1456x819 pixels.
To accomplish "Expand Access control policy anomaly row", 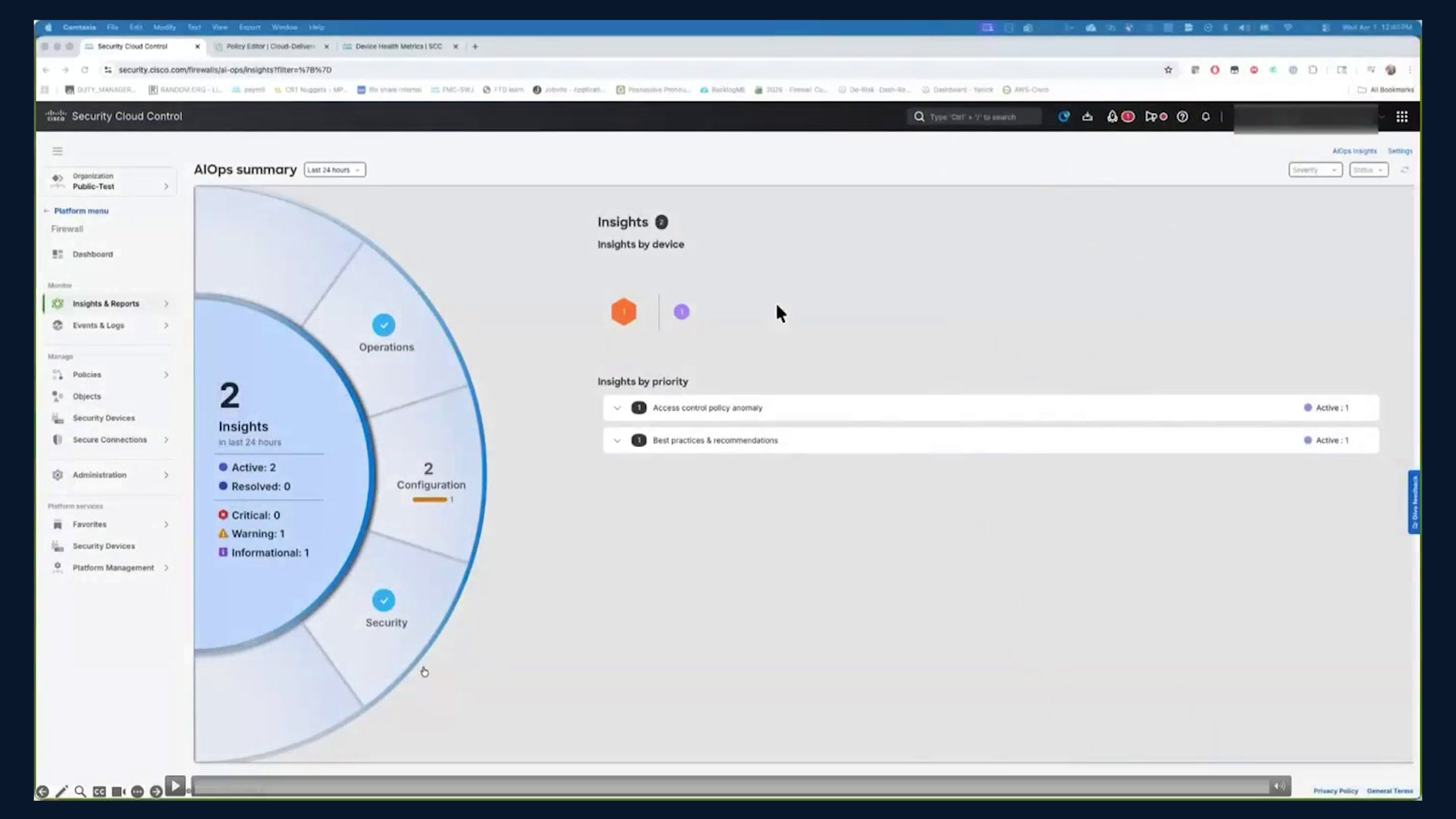I will (x=617, y=408).
